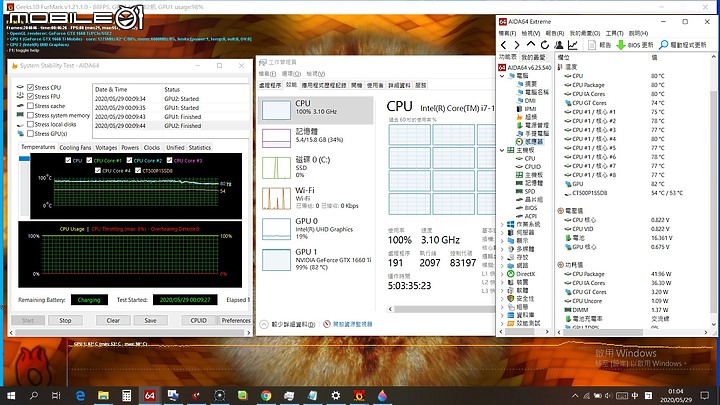
Task: Open the user icon in AIDA64 toolbar
Action: pos(558,45)
